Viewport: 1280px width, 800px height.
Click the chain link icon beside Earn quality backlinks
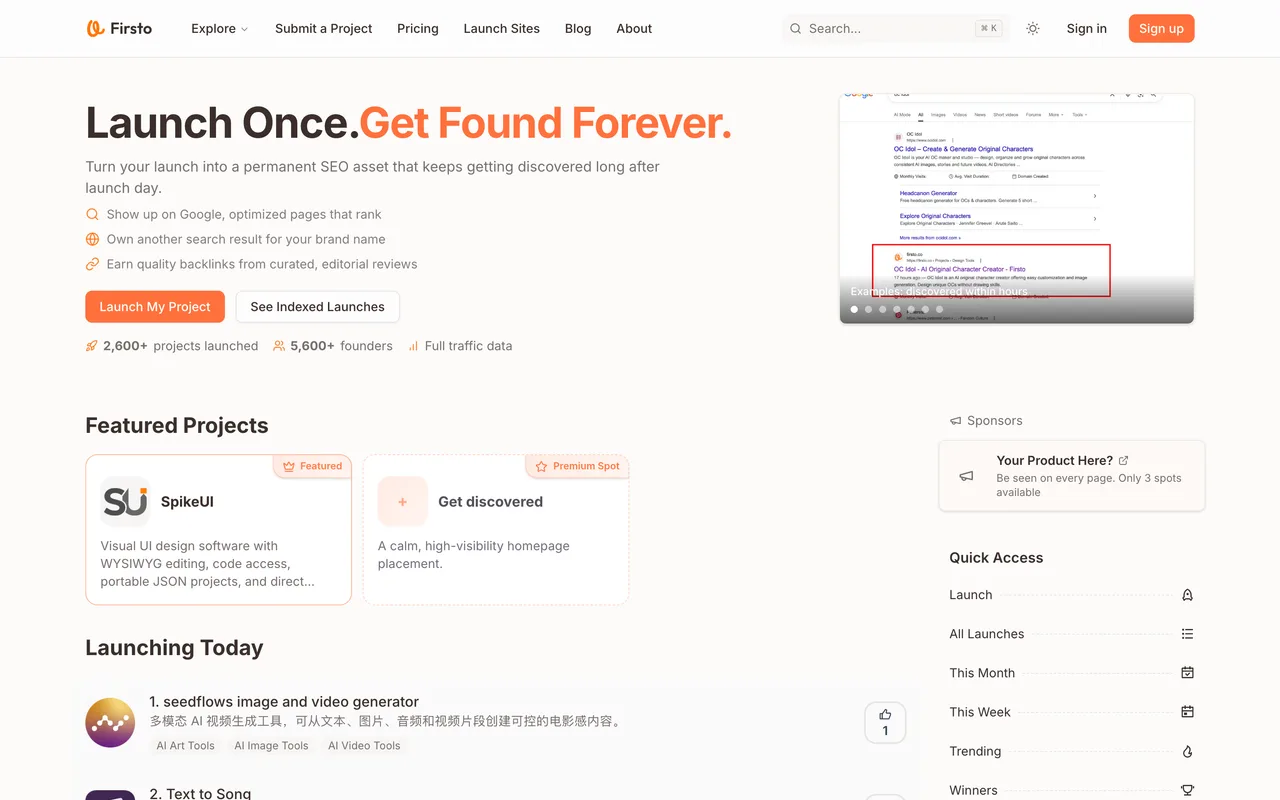92,264
